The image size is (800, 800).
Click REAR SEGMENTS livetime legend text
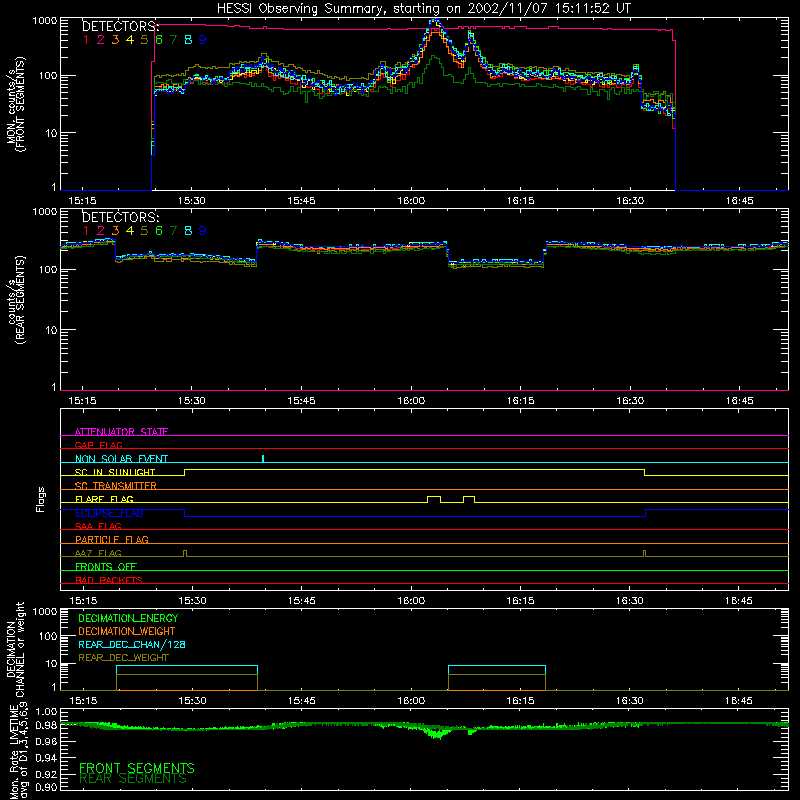[133, 779]
